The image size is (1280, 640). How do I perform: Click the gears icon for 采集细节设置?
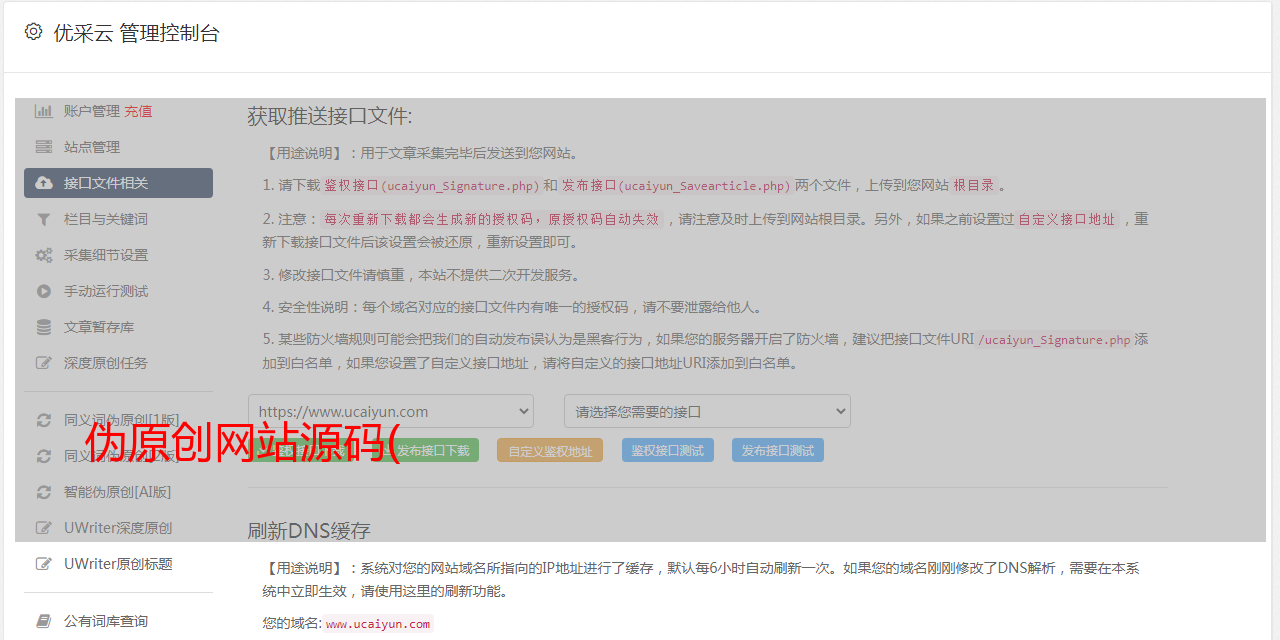(x=44, y=255)
